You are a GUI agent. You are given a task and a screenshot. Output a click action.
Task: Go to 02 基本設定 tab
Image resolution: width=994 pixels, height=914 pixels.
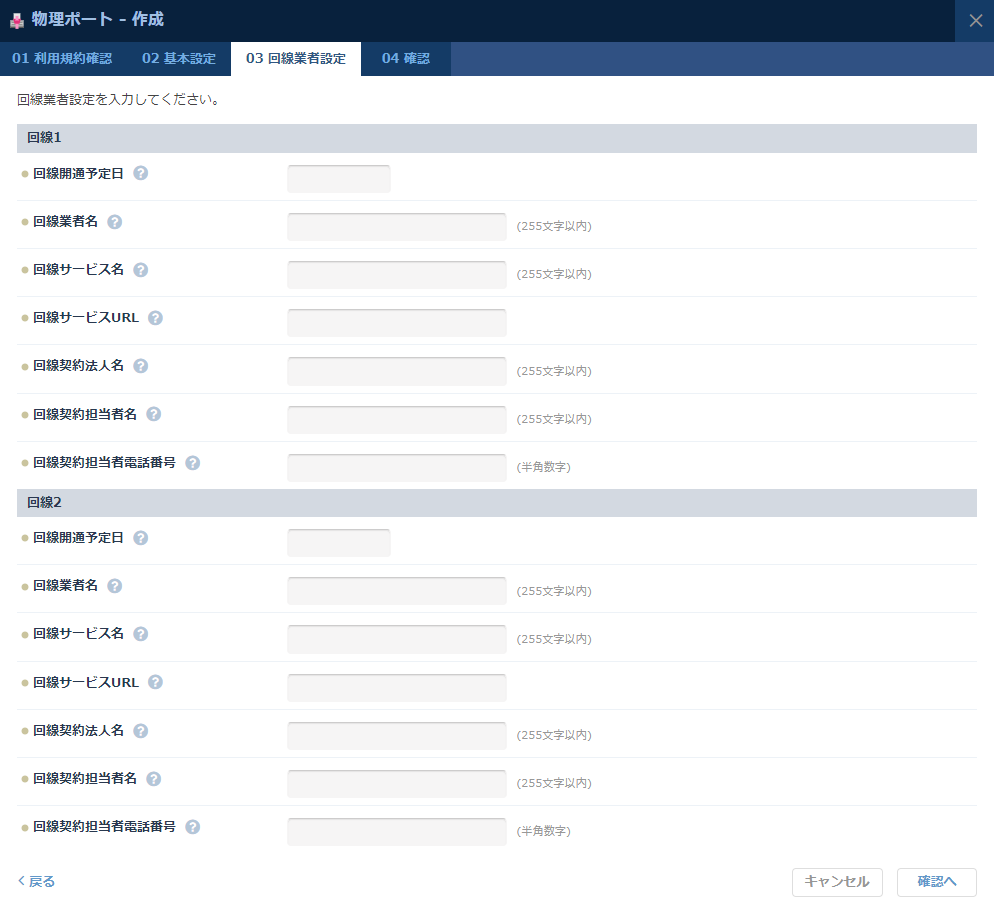click(179, 59)
